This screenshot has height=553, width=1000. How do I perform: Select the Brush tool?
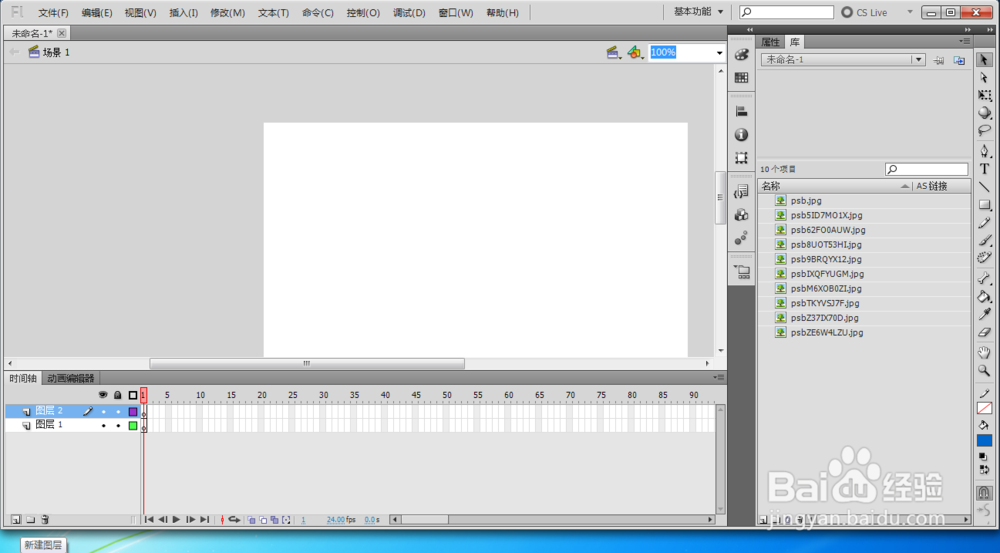click(984, 240)
